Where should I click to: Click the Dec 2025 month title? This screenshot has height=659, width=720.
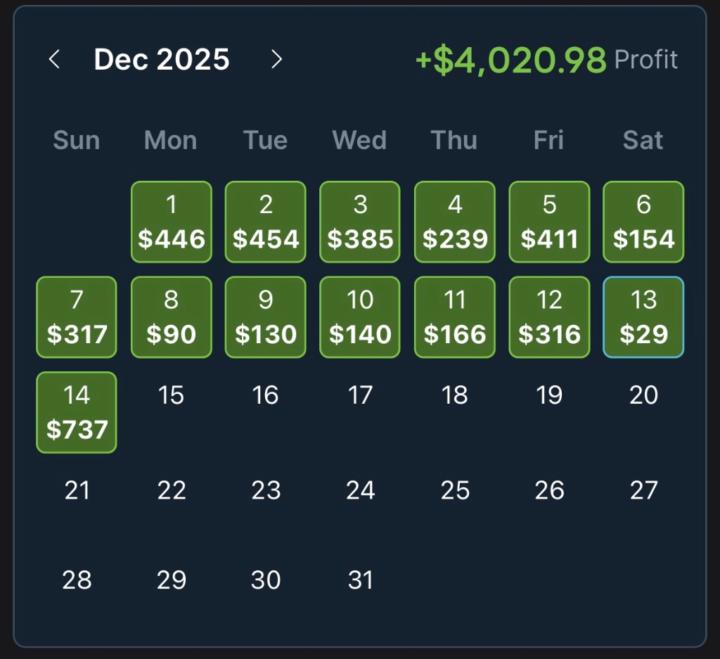coord(162,60)
